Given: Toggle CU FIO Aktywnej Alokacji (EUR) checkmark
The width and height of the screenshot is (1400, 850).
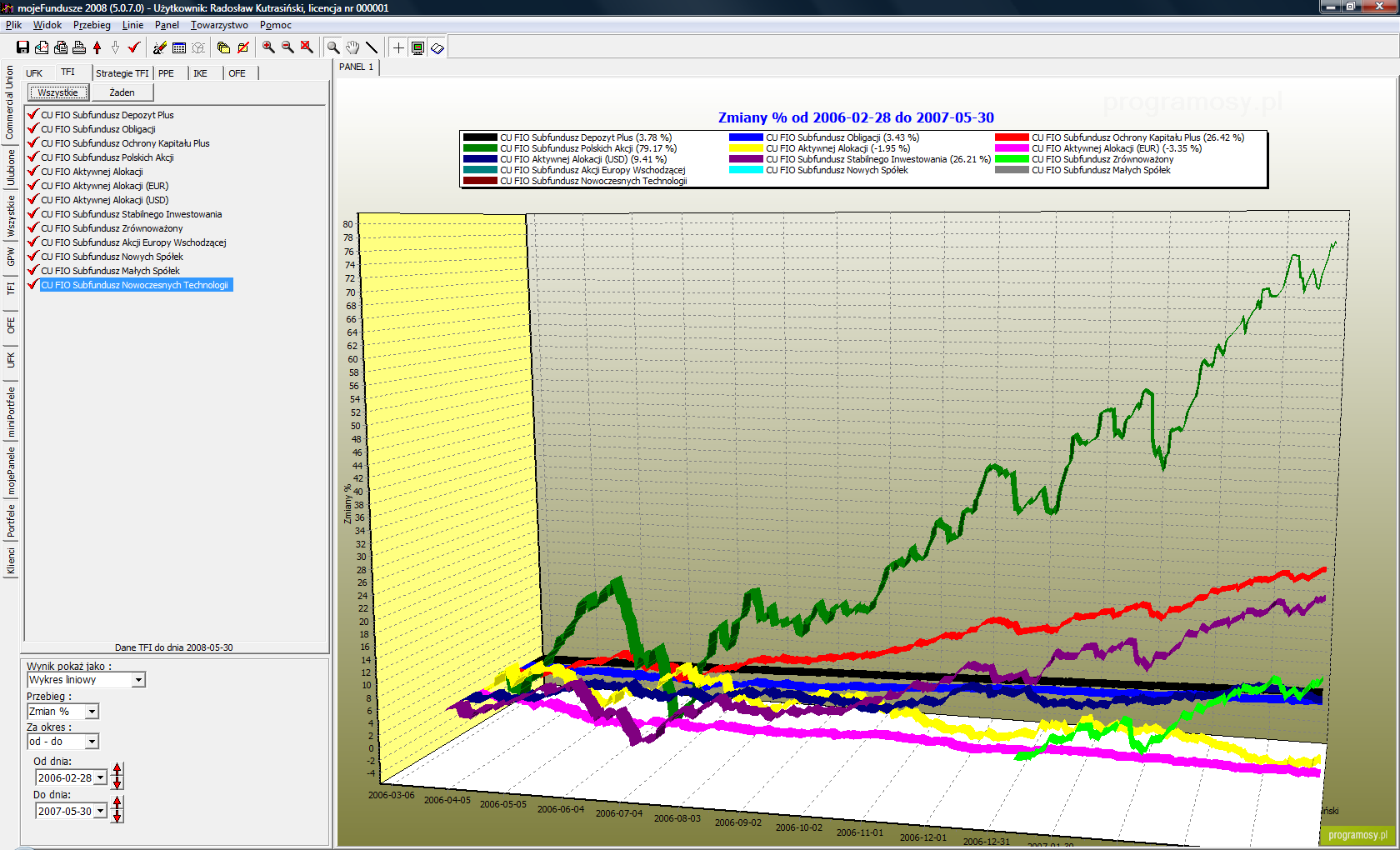Looking at the screenshot, I should [x=33, y=185].
